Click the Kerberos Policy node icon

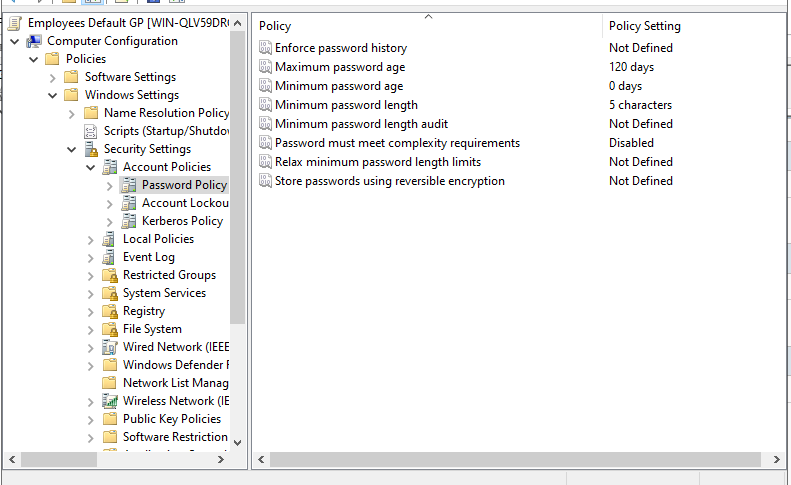[x=129, y=221]
